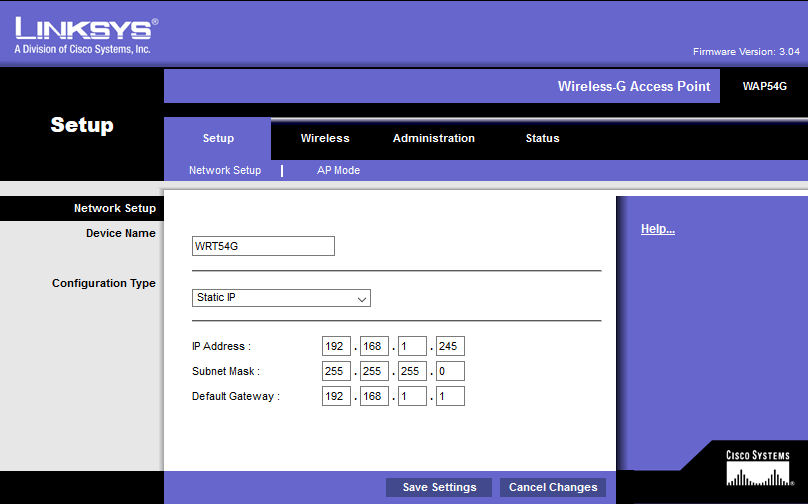Click the Device Name label
This screenshot has width=808, height=504.
121,233
